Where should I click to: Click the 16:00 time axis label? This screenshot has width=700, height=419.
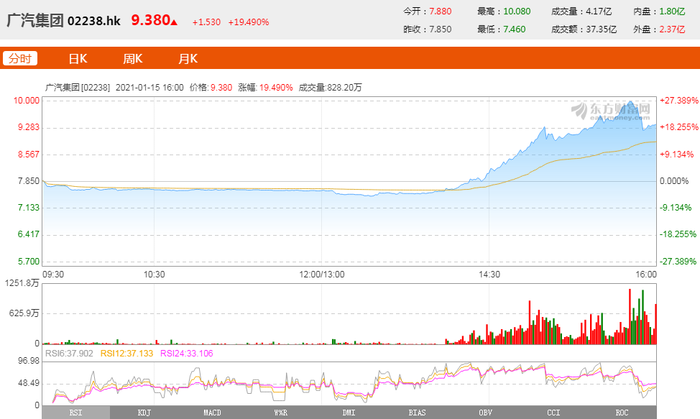[x=646, y=274]
